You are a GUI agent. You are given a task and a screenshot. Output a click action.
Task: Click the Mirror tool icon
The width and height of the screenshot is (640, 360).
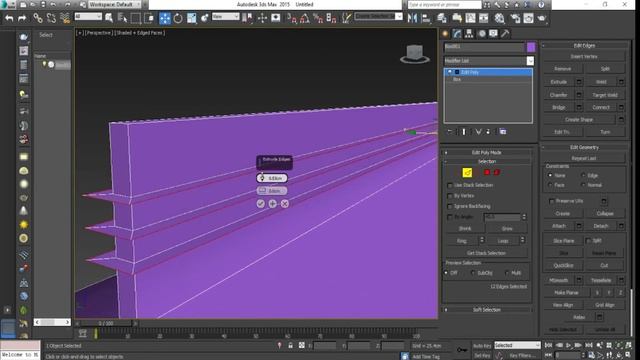pyautogui.click(x=413, y=18)
